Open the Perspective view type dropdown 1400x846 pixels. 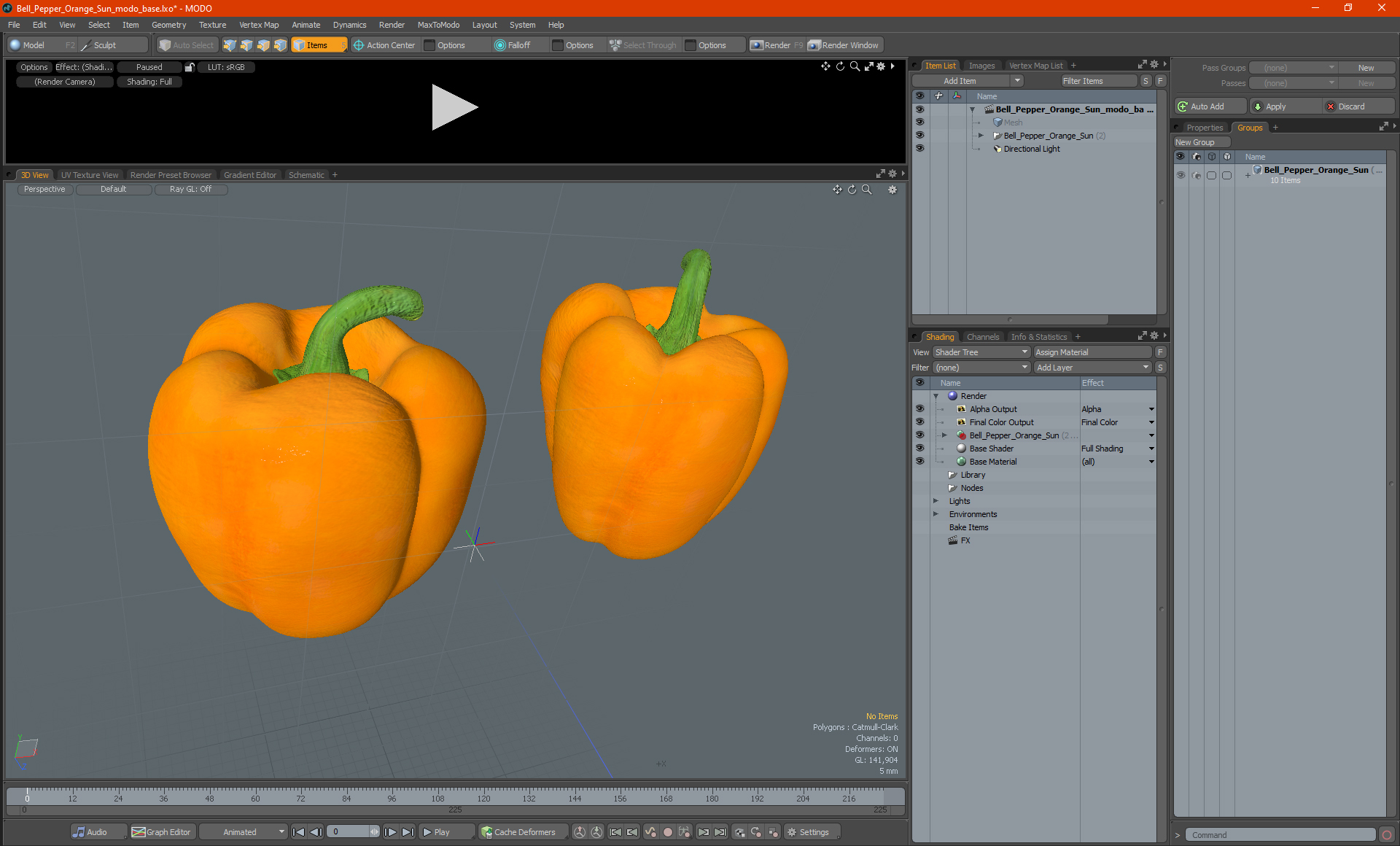pyautogui.click(x=44, y=189)
